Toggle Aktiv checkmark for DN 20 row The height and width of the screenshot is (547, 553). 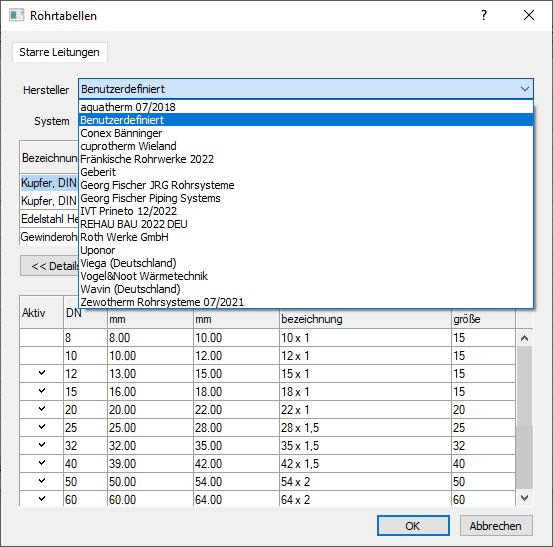[x=42, y=409]
